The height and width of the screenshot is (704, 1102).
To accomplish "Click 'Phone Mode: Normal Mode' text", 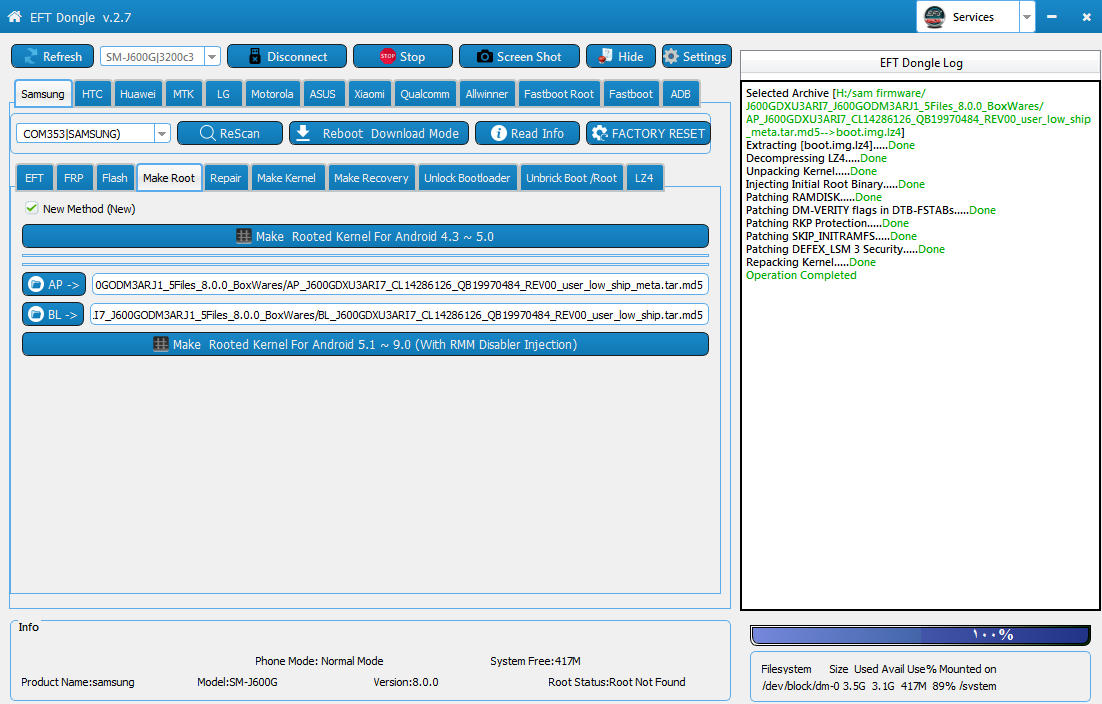I will [x=319, y=661].
